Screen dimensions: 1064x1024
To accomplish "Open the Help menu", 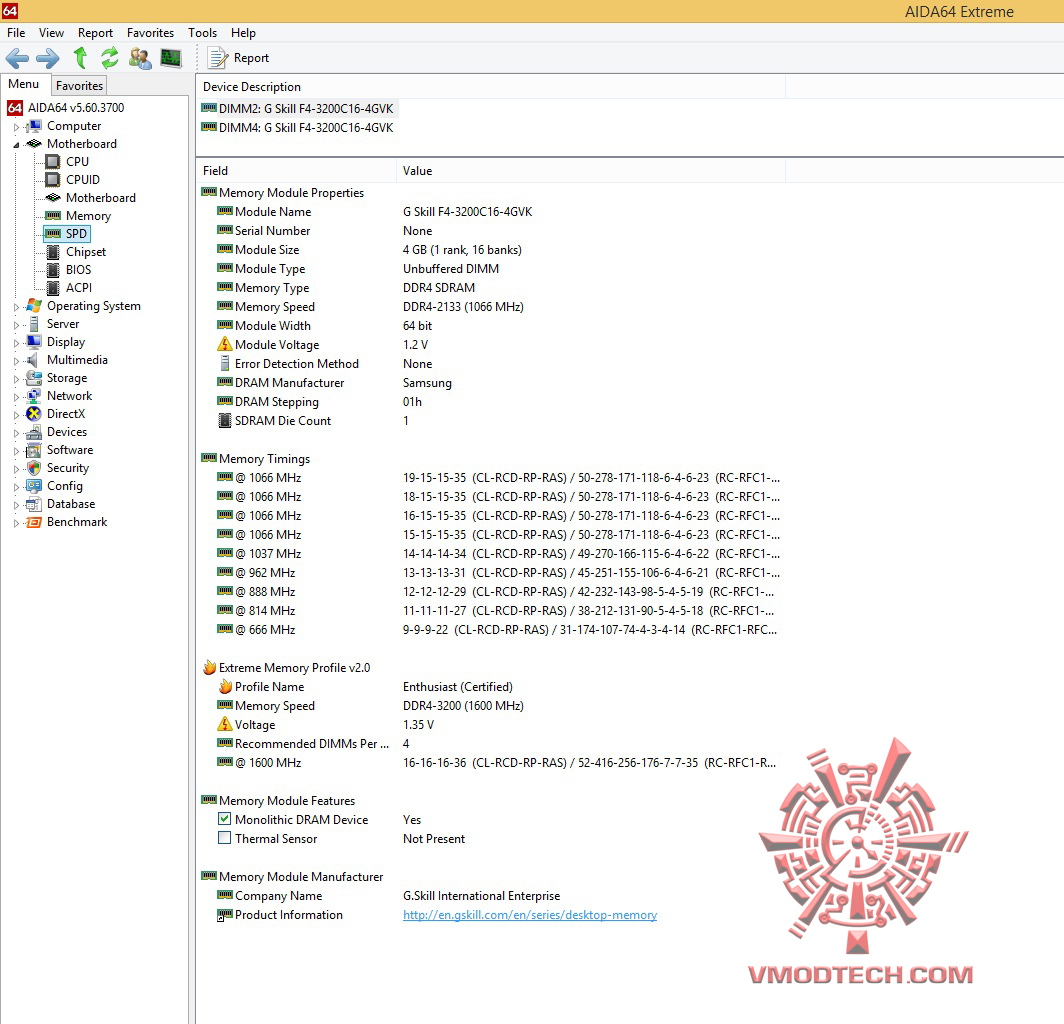I will click(x=243, y=33).
